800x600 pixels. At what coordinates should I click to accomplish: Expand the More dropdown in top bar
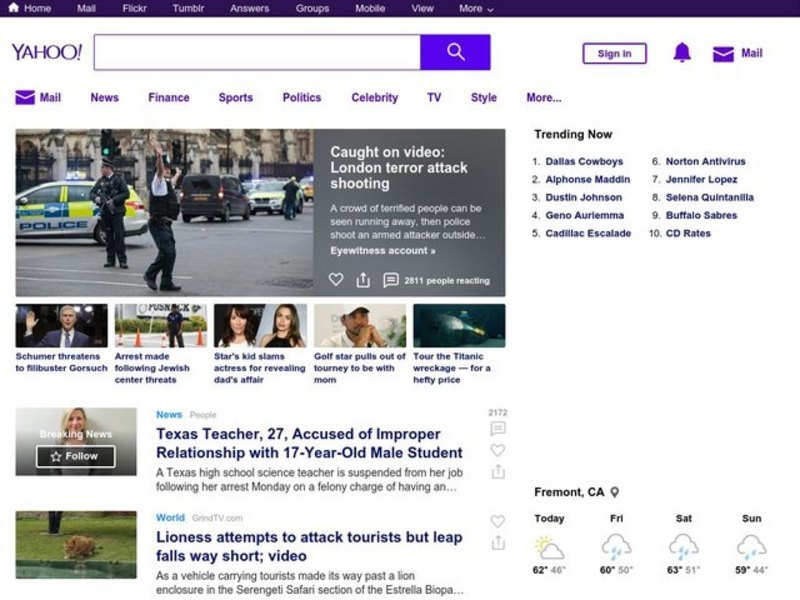[x=476, y=8]
